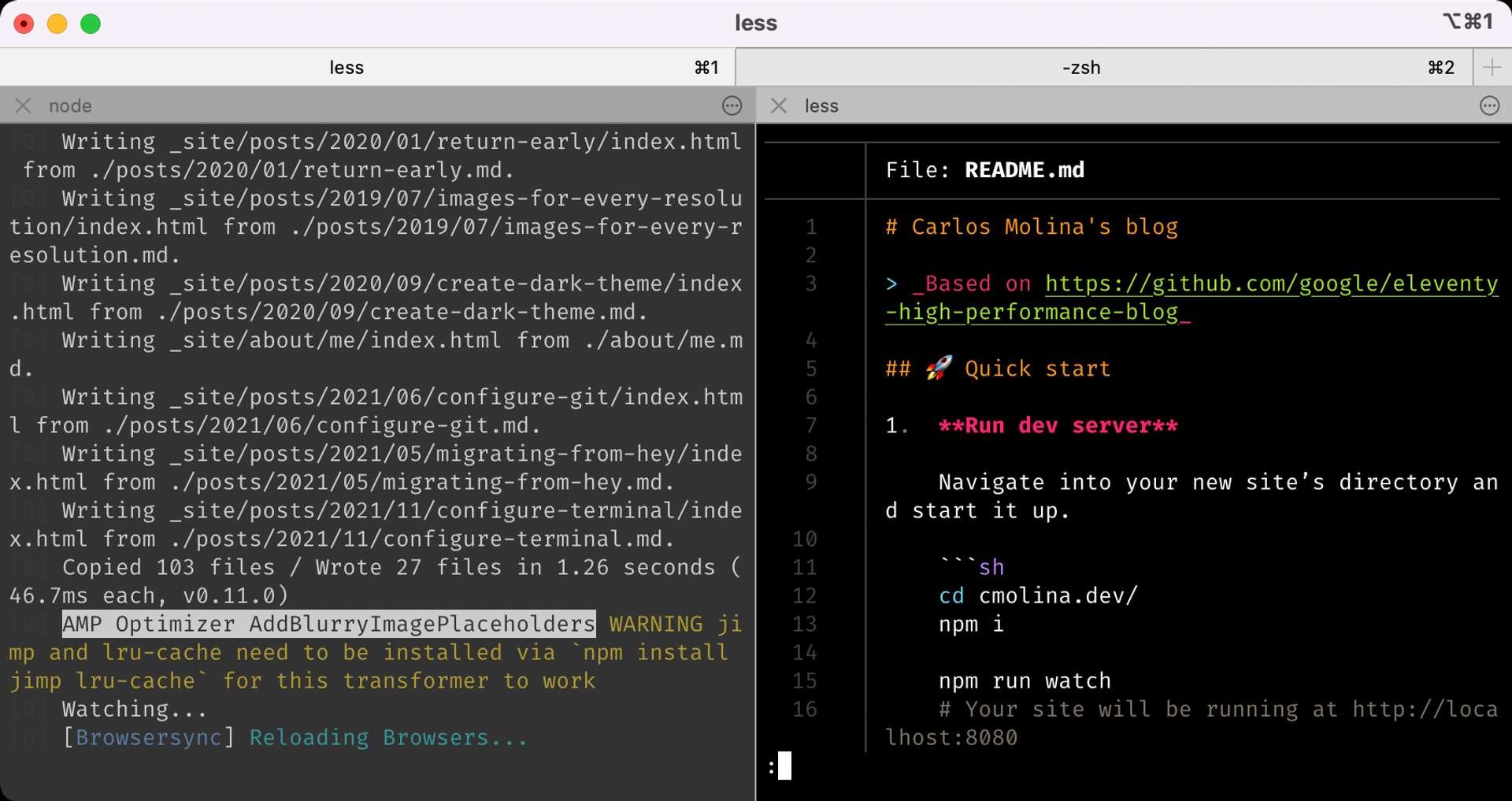This screenshot has width=1512, height=801.
Task: Switch to the -zsh tab
Action: pyautogui.click(x=1080, y=68)
